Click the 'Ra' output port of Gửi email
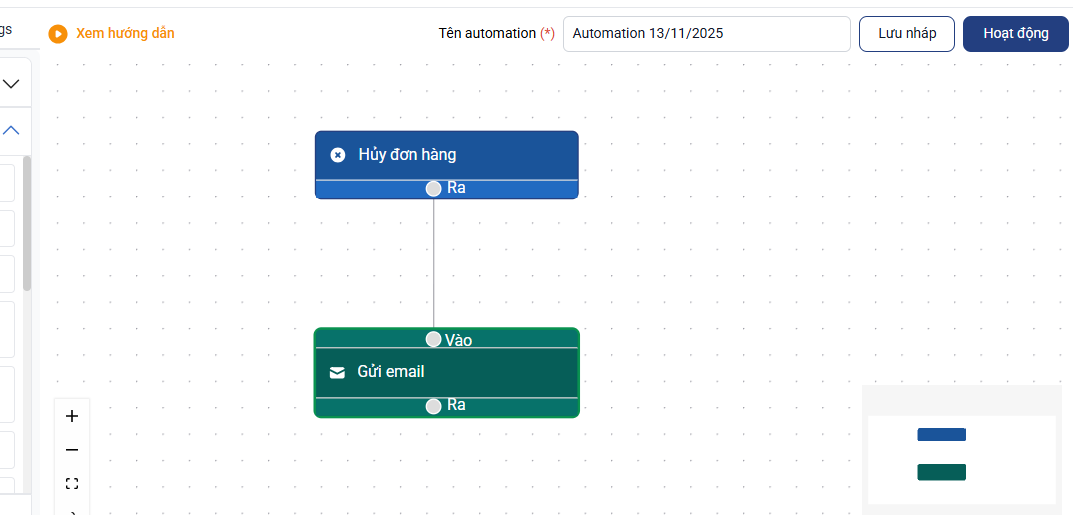Image resolution: width=1073 pixels, height=515 pixels. 433,406
